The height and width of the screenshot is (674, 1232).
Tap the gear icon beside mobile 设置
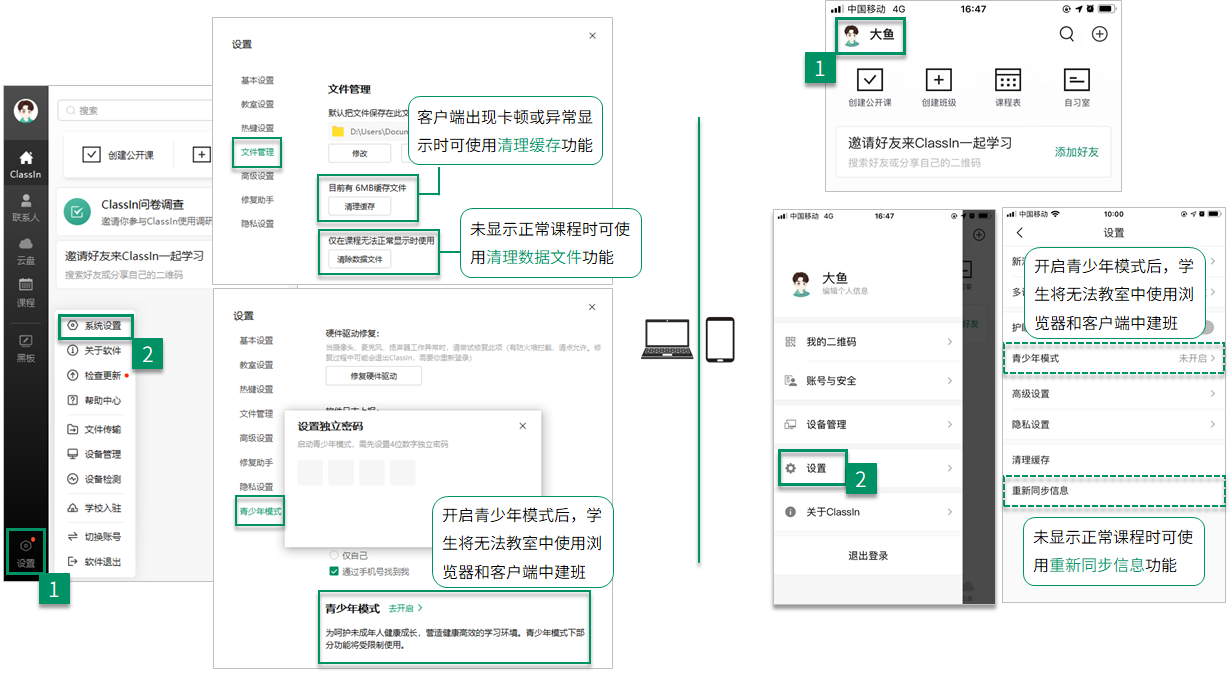pos(790,468)
